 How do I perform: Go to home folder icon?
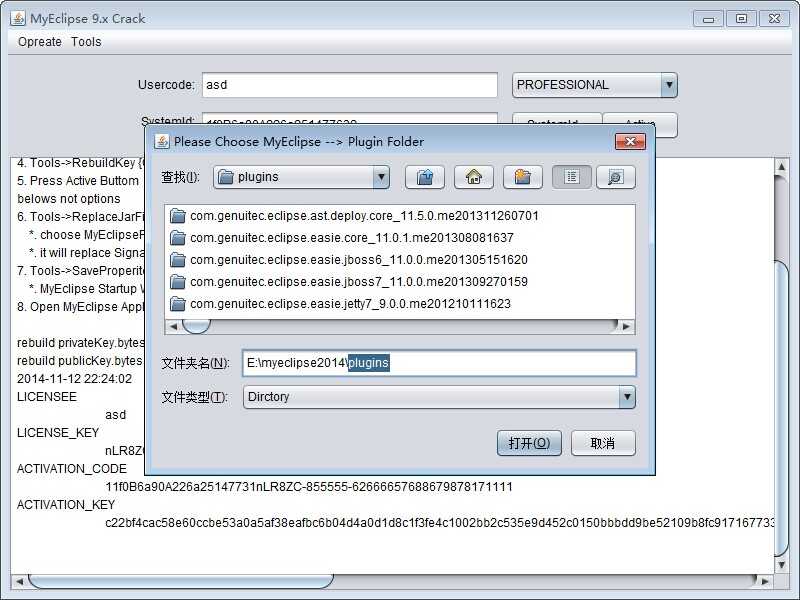473,177
